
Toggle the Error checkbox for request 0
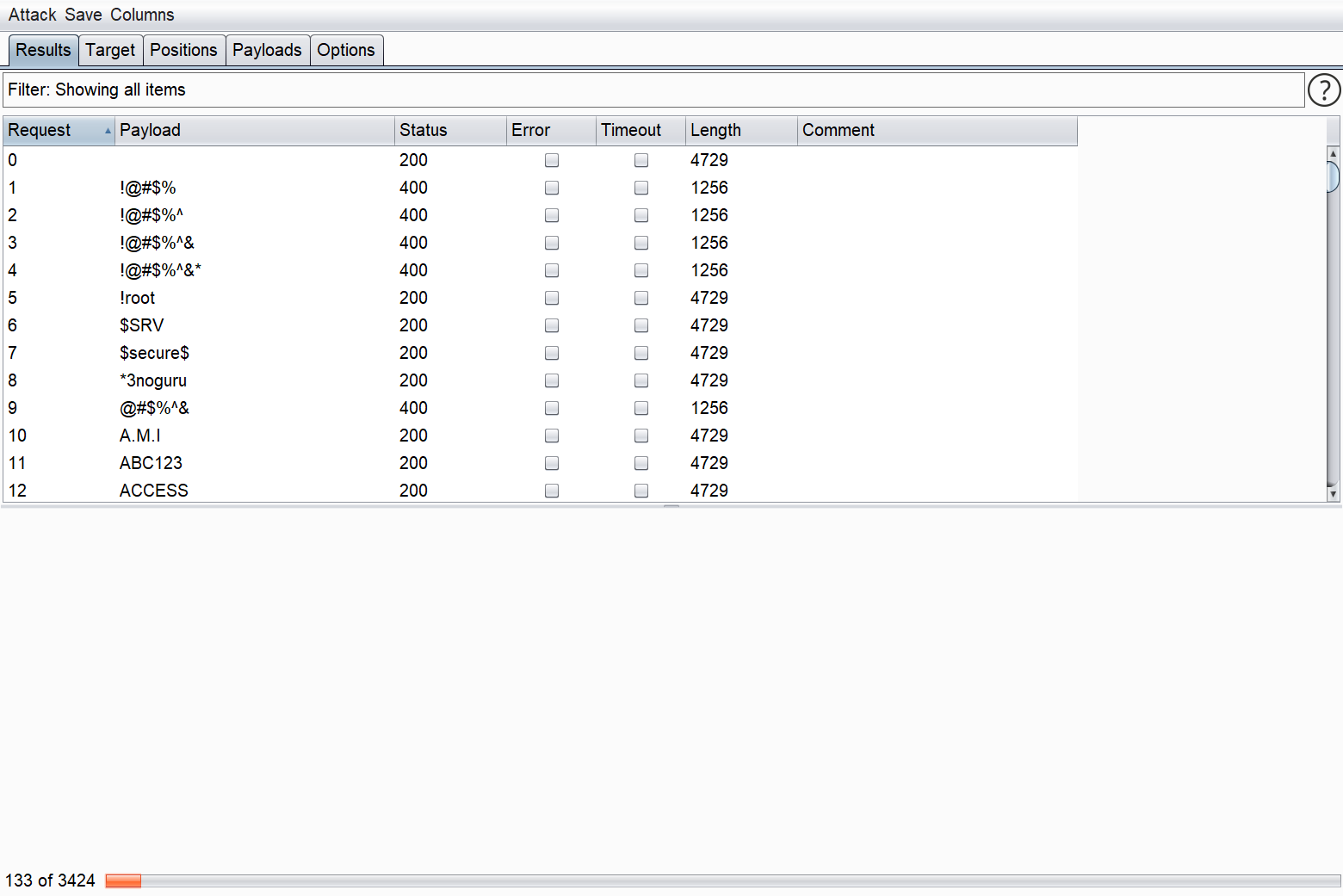[552, 160]
